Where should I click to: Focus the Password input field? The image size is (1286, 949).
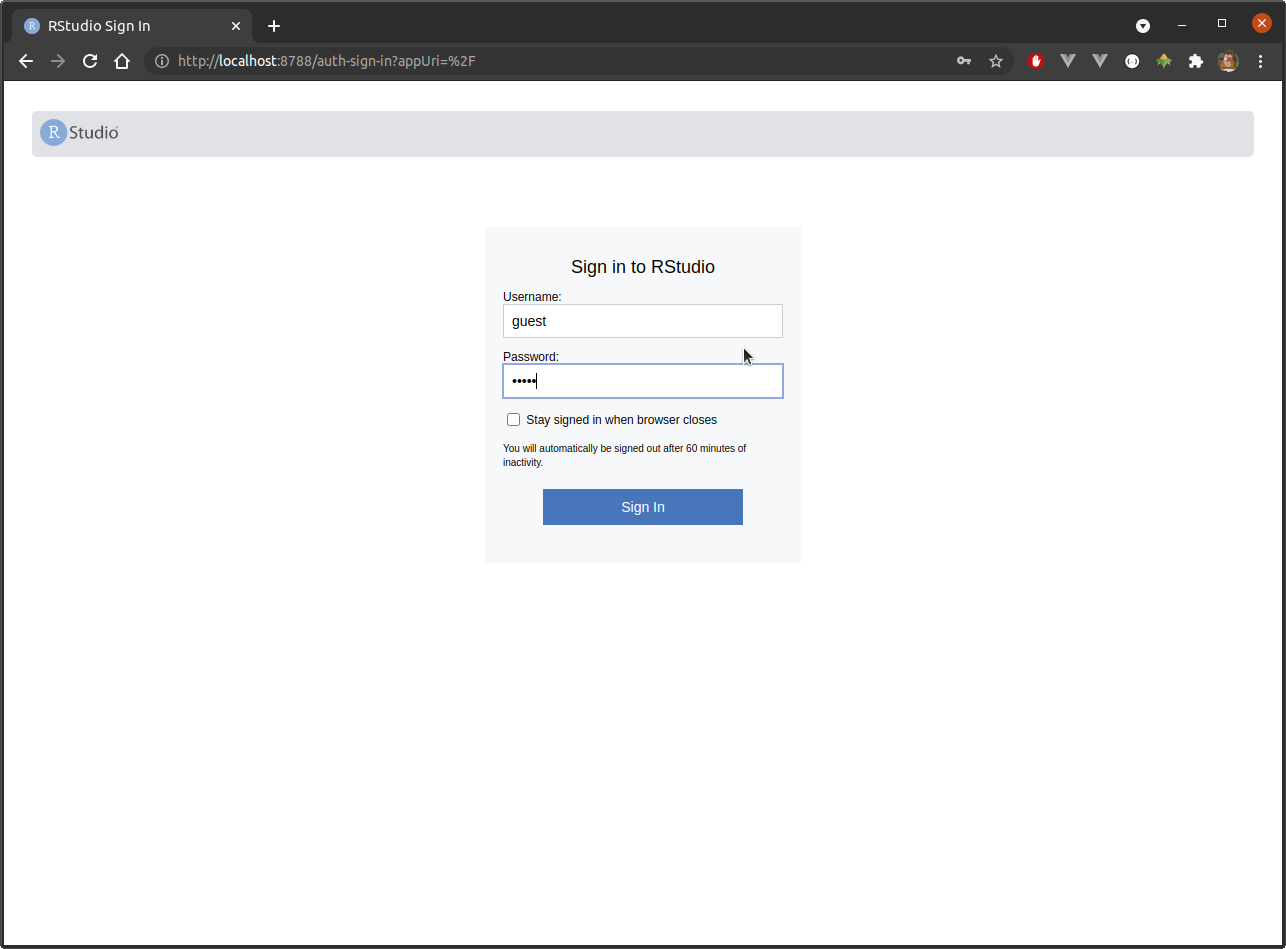(643, 381)
